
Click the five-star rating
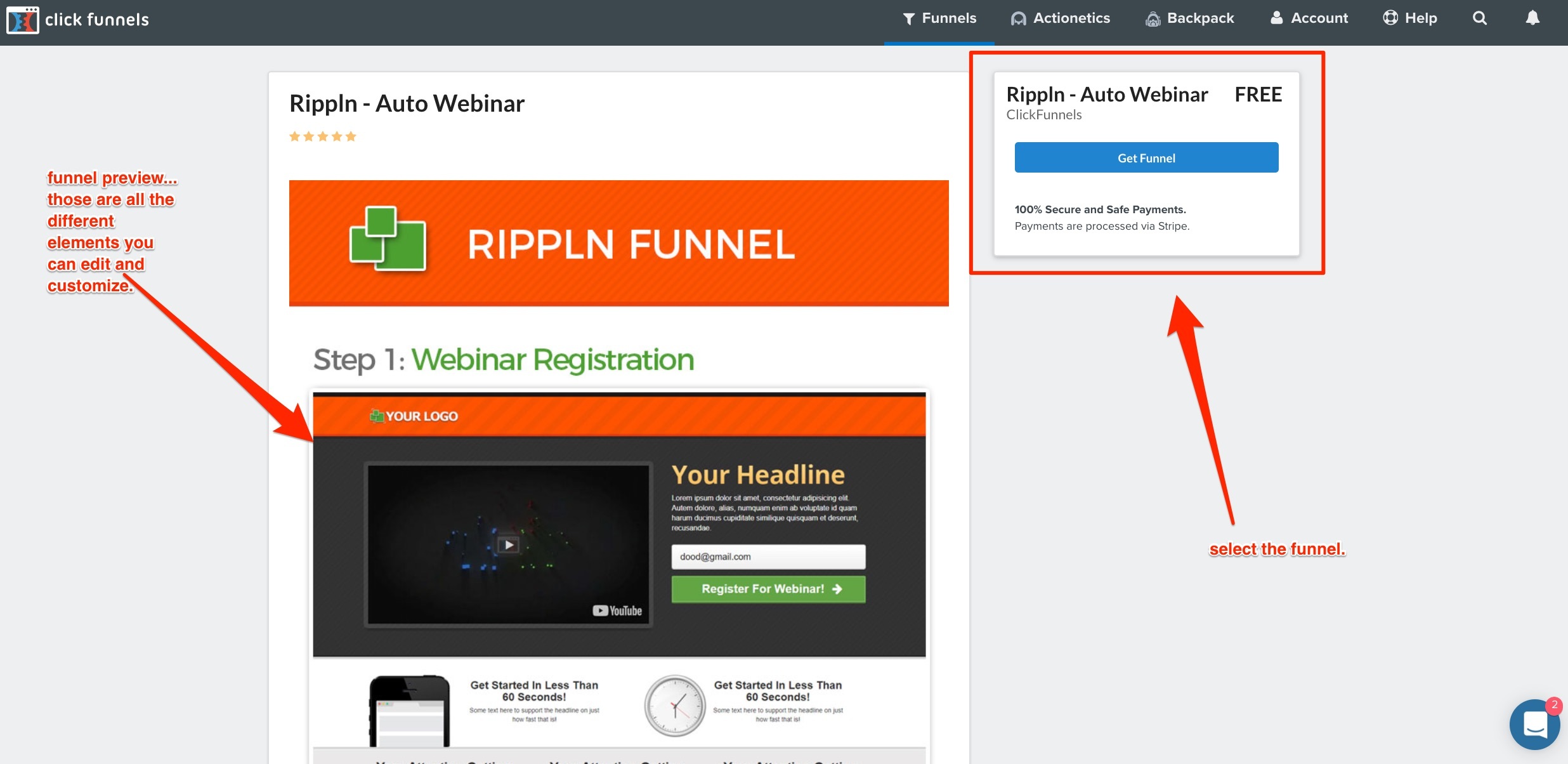coord(323,136)
